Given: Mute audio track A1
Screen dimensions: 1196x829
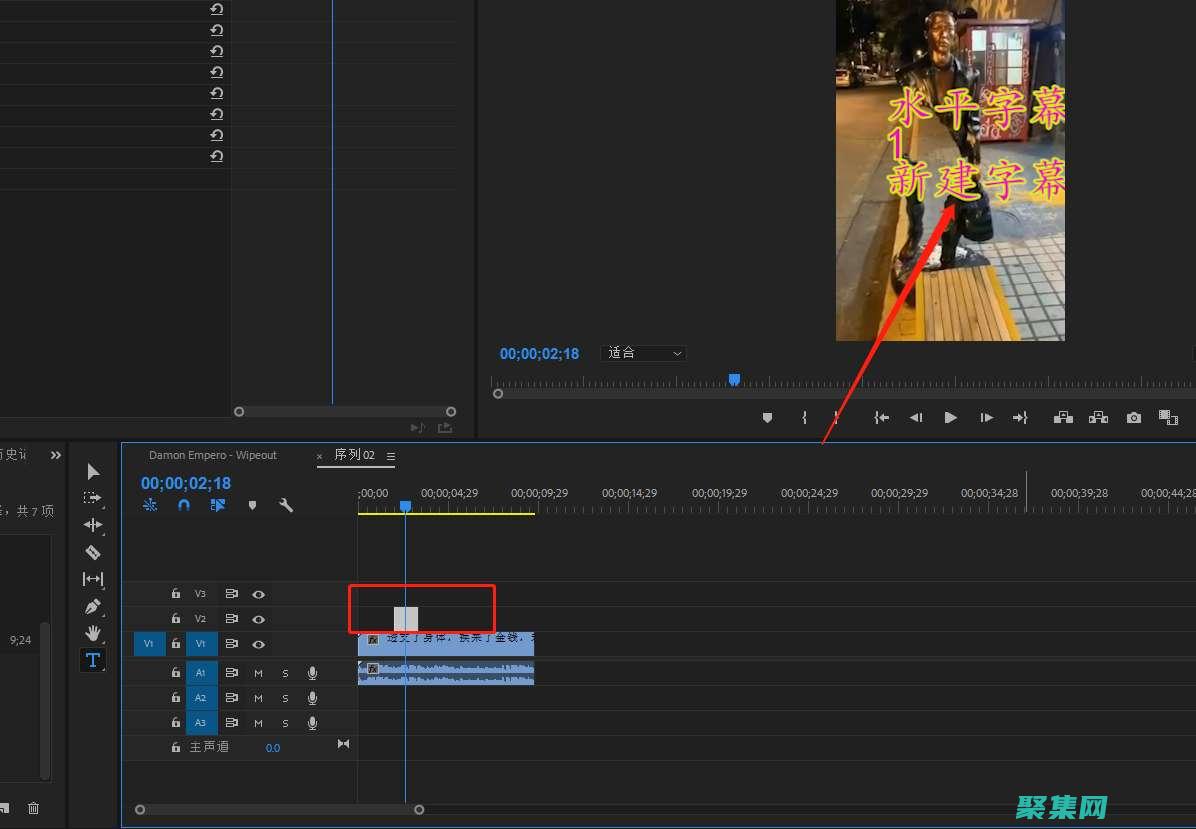Looking at the screenshot, I should 258,673.
